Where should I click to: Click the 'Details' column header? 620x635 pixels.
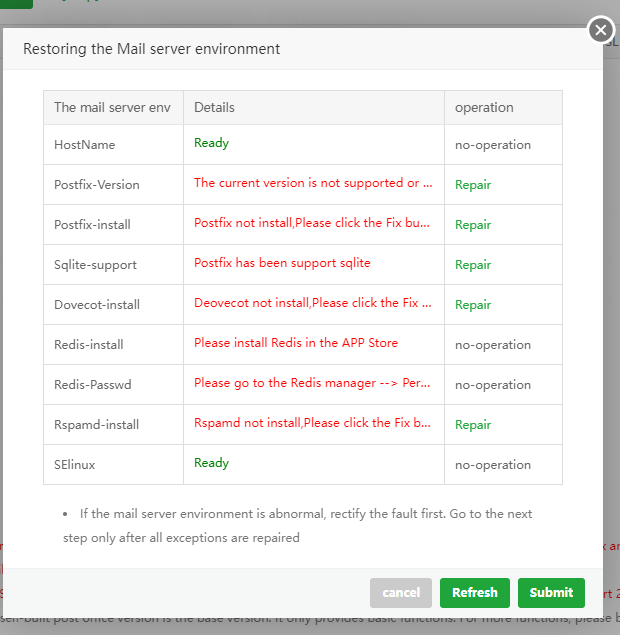pyautogui.click(x=214, y=107)
